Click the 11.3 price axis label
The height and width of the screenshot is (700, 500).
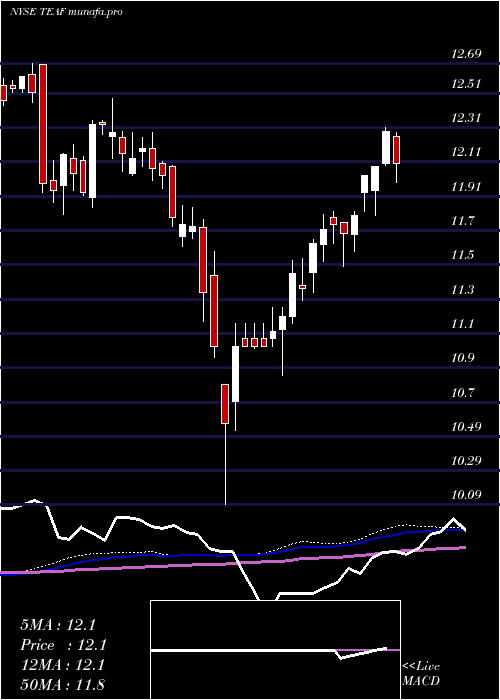point(463,290)
